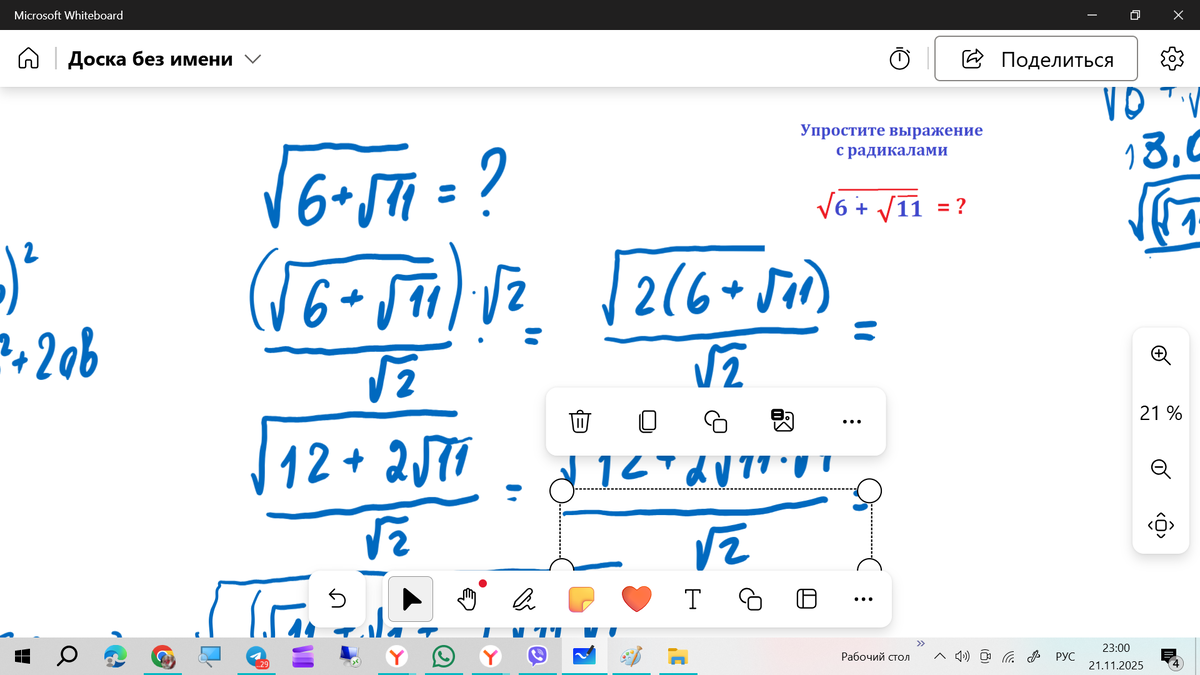Open Chrome from the taskbar
Image resolution: width=1200 pixels, height=675 pixels.
(162, 656)
